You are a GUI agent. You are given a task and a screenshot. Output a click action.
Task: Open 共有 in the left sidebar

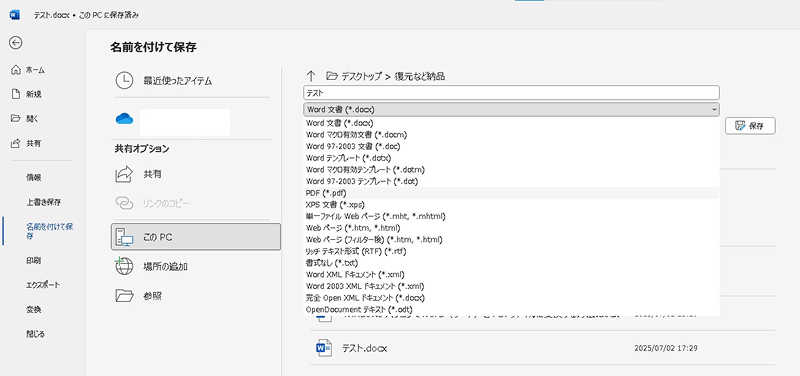pos(33,143)
